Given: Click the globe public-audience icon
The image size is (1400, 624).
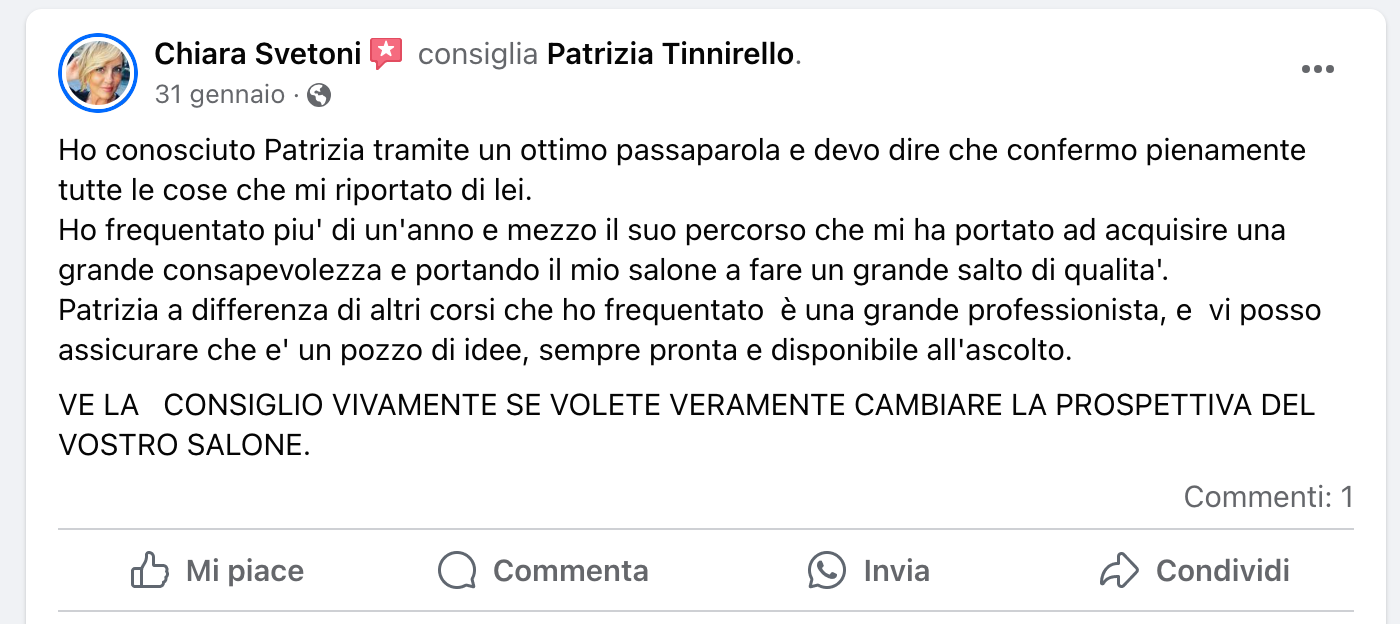Looking at the screenshot, I should coord(319,96).
